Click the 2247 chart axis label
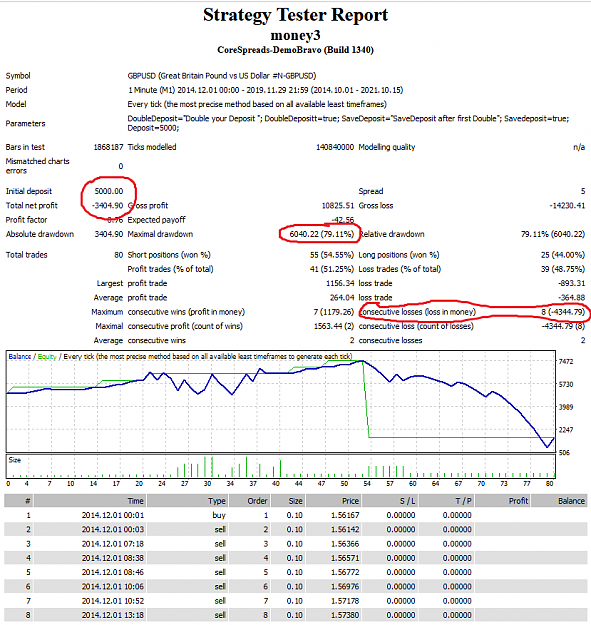The height and width of the screenshot is (625, 591). tap(566, 430)
